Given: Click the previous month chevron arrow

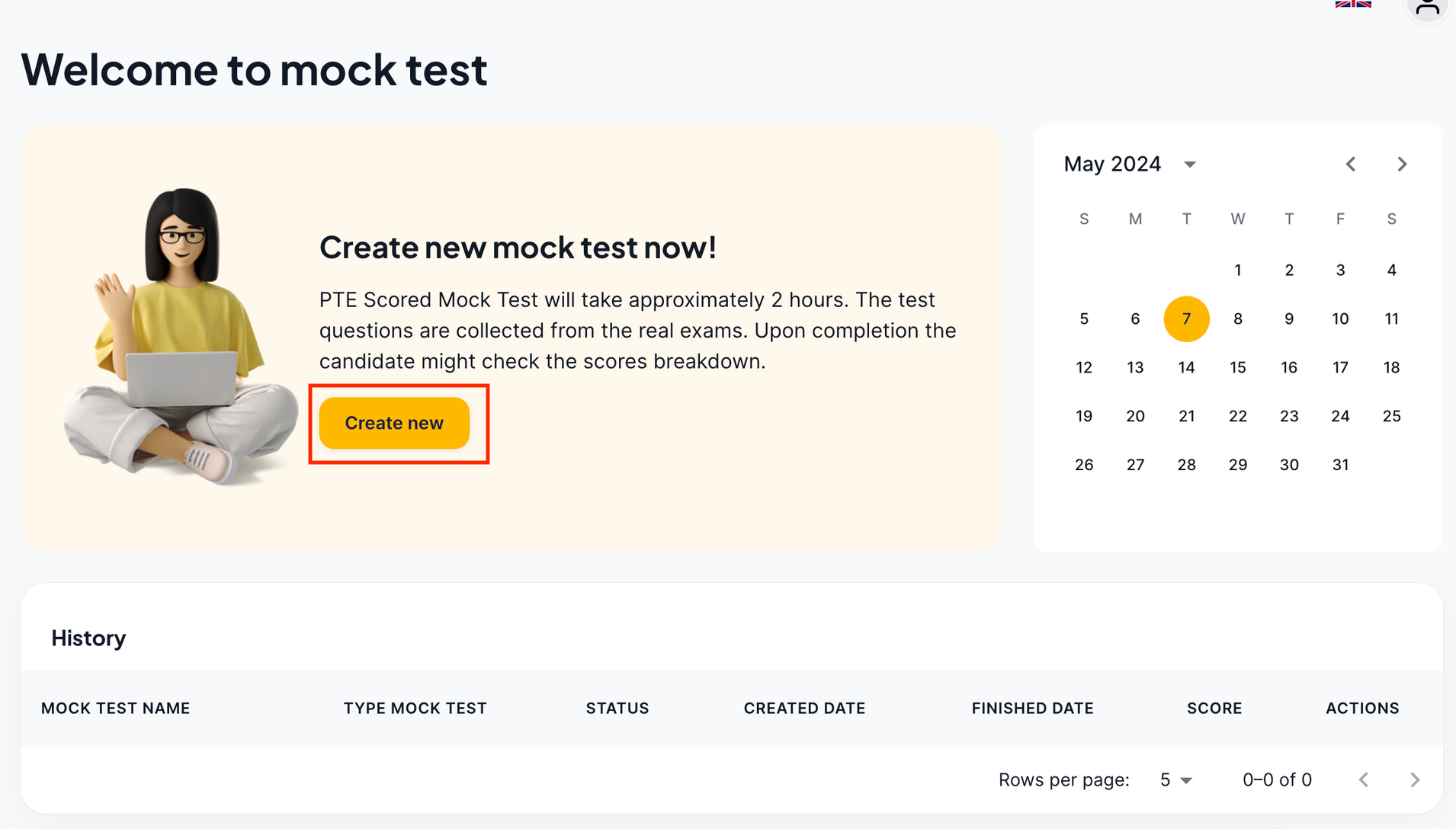Looking at the screenshot, I should 1351,164.
